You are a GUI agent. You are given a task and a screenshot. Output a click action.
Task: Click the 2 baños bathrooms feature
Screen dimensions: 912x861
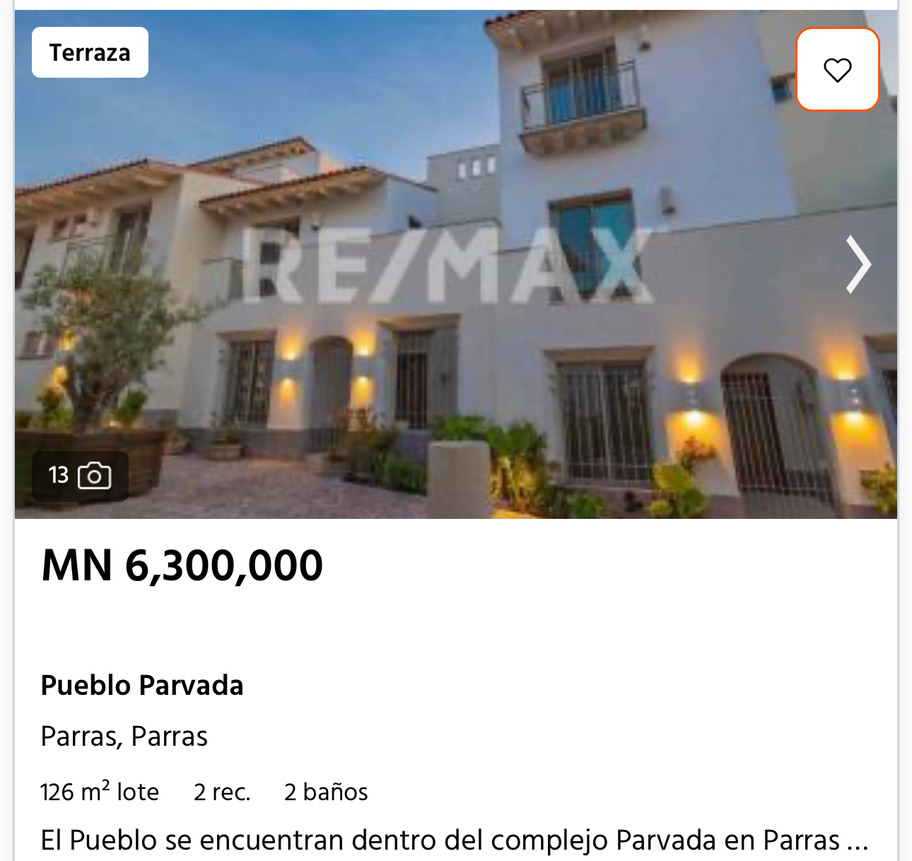[x=326, y=792]
